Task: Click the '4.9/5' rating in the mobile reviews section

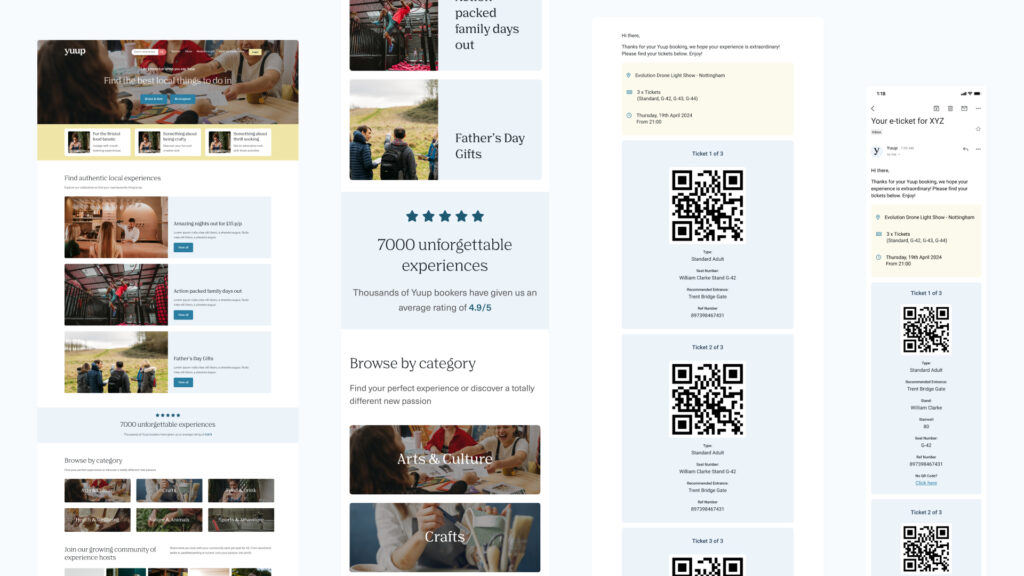Action: point(480,308)
